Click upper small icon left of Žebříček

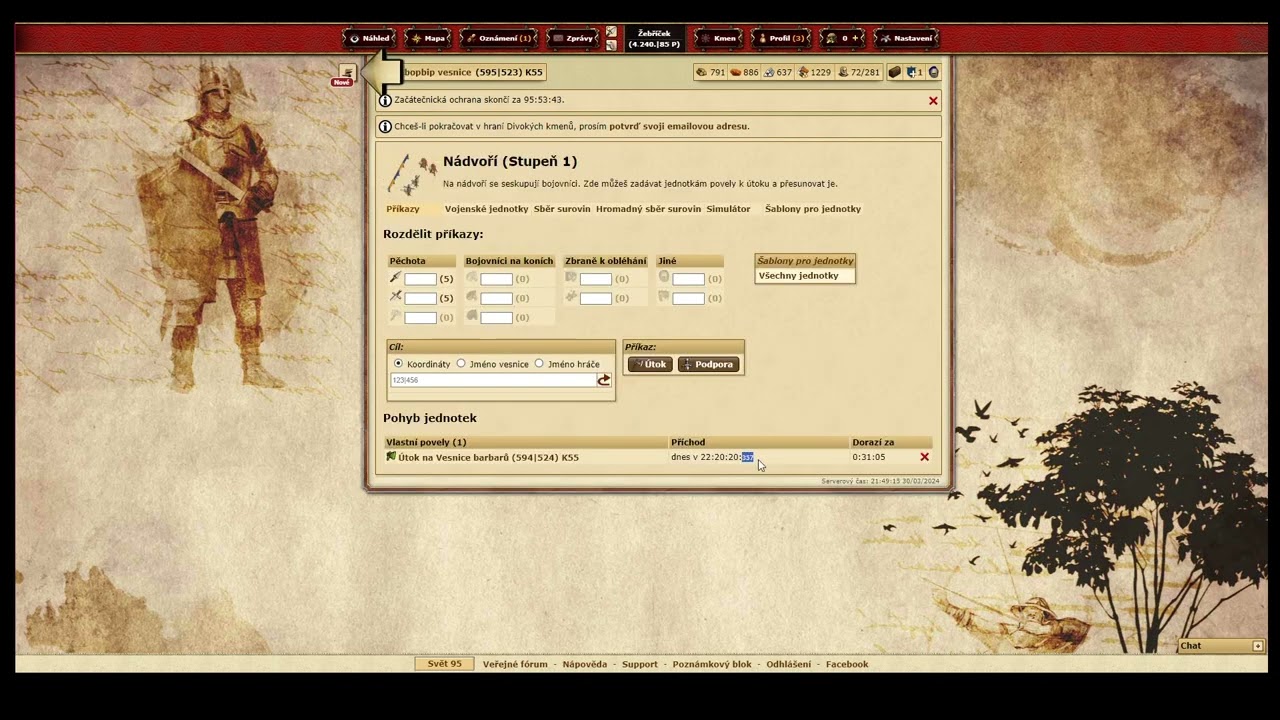click(611, 32)
